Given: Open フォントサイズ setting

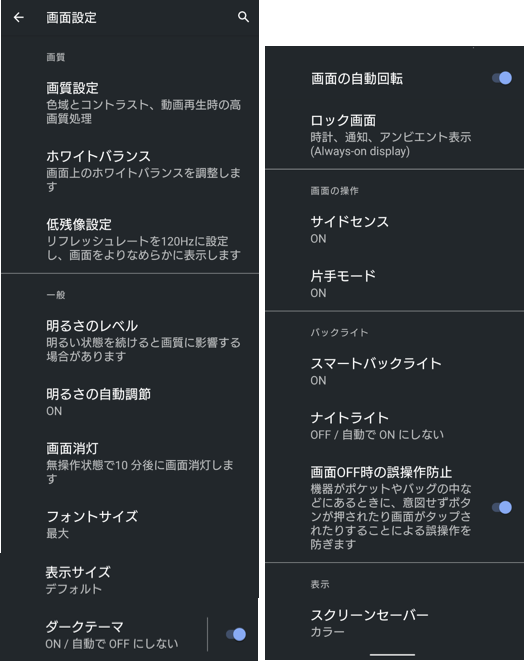Looking at the screenshot, I should pos(130,524).
